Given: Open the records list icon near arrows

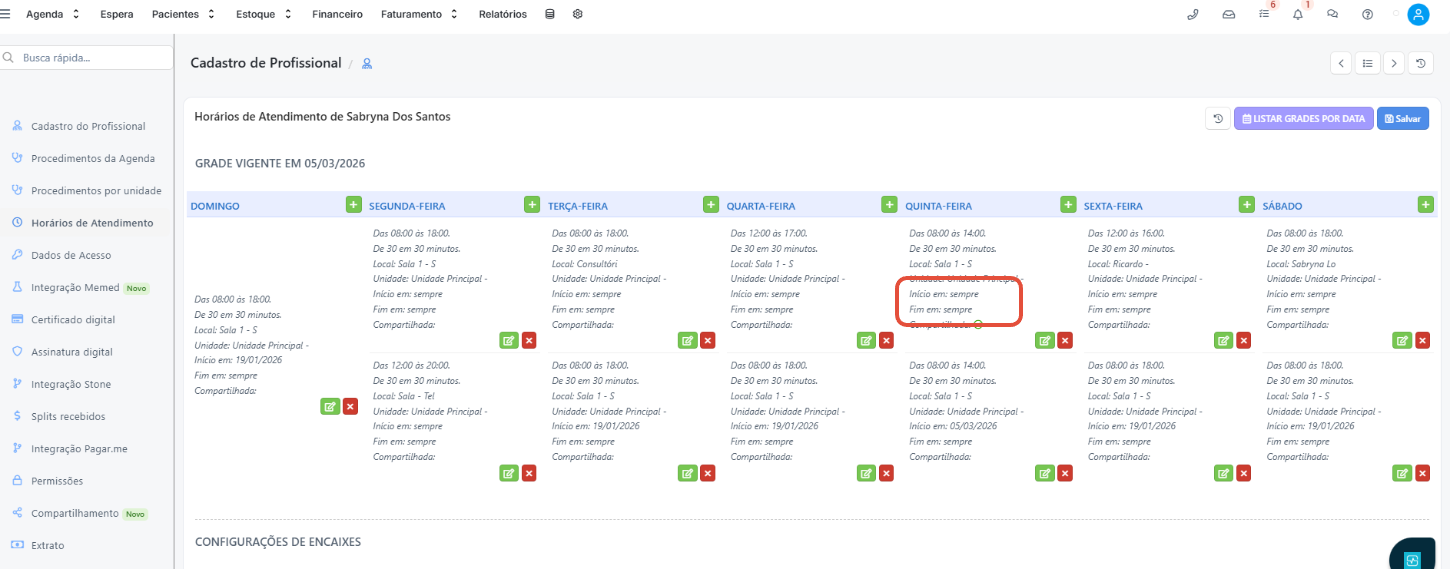Looking at the screenshot, I should (x=1367, y=63).
